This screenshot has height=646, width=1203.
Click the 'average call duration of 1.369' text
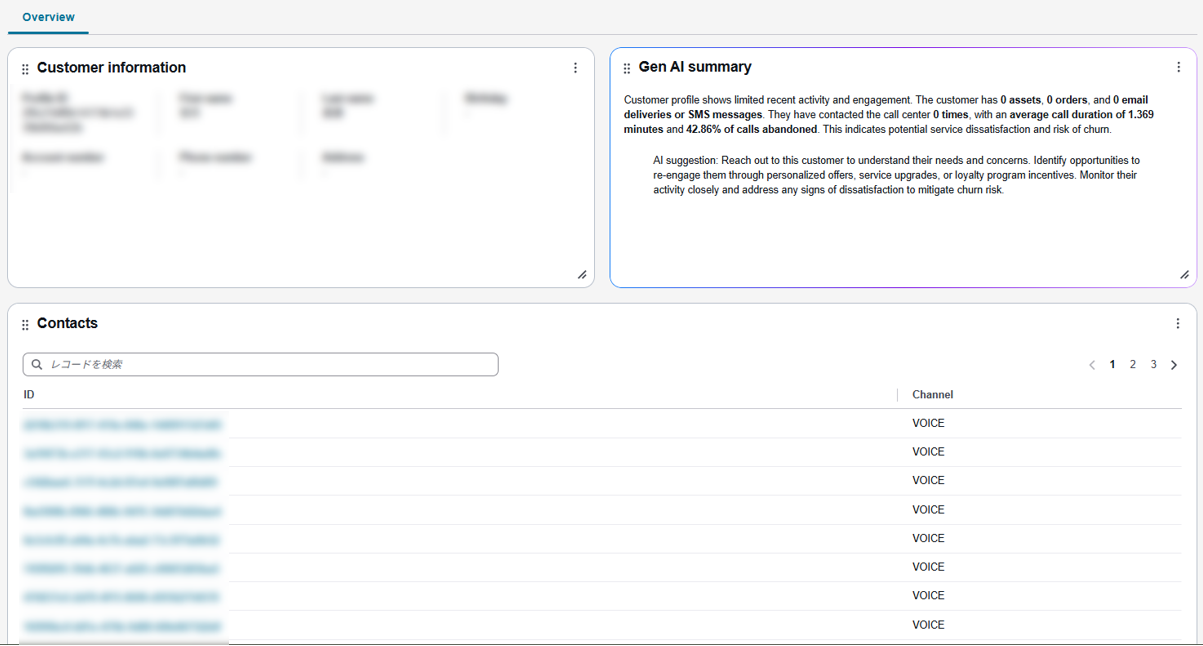coord(1082,115)
